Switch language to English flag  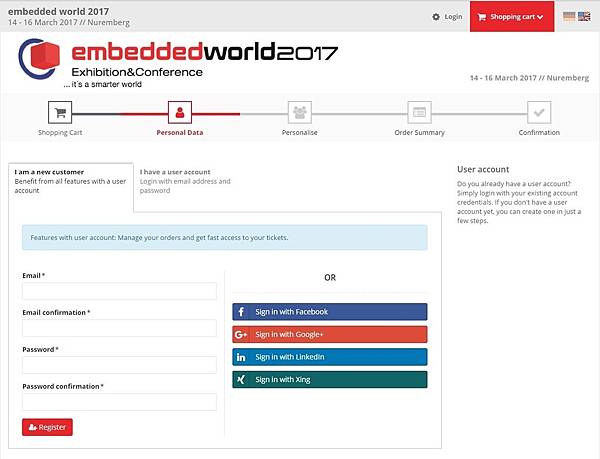pos(584,16)
